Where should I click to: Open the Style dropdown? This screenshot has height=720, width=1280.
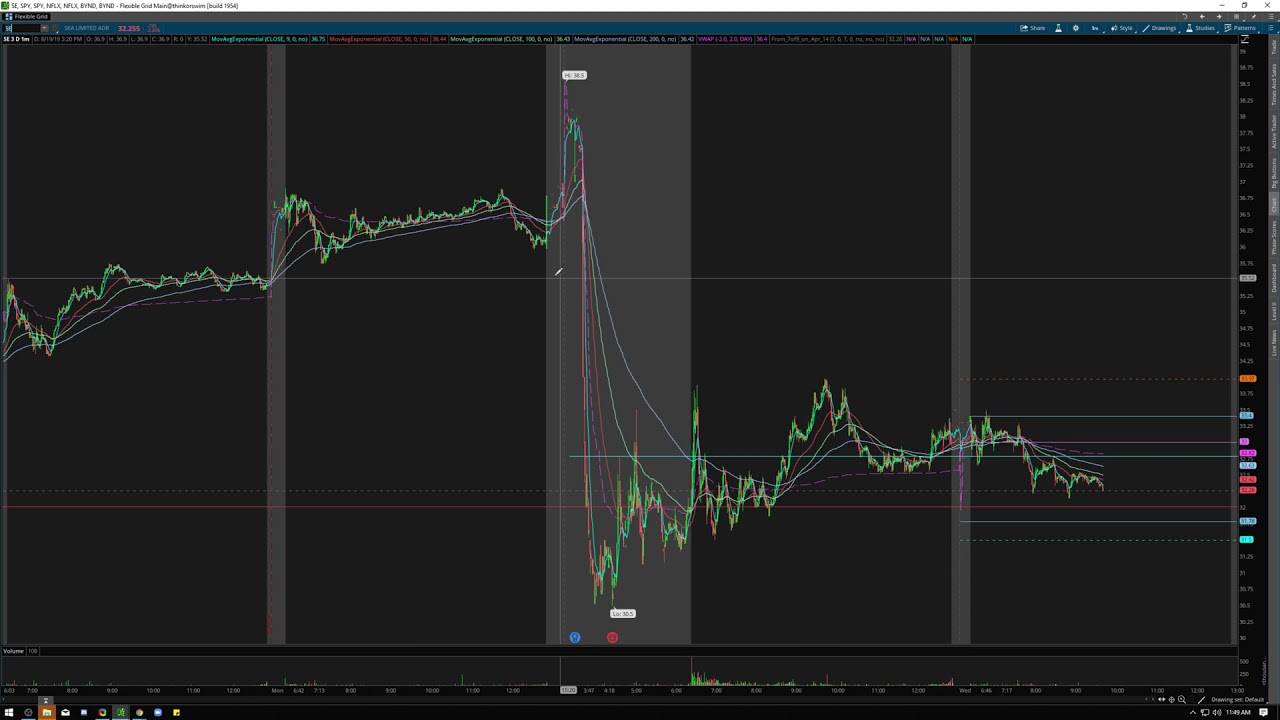click(1121, 28)
